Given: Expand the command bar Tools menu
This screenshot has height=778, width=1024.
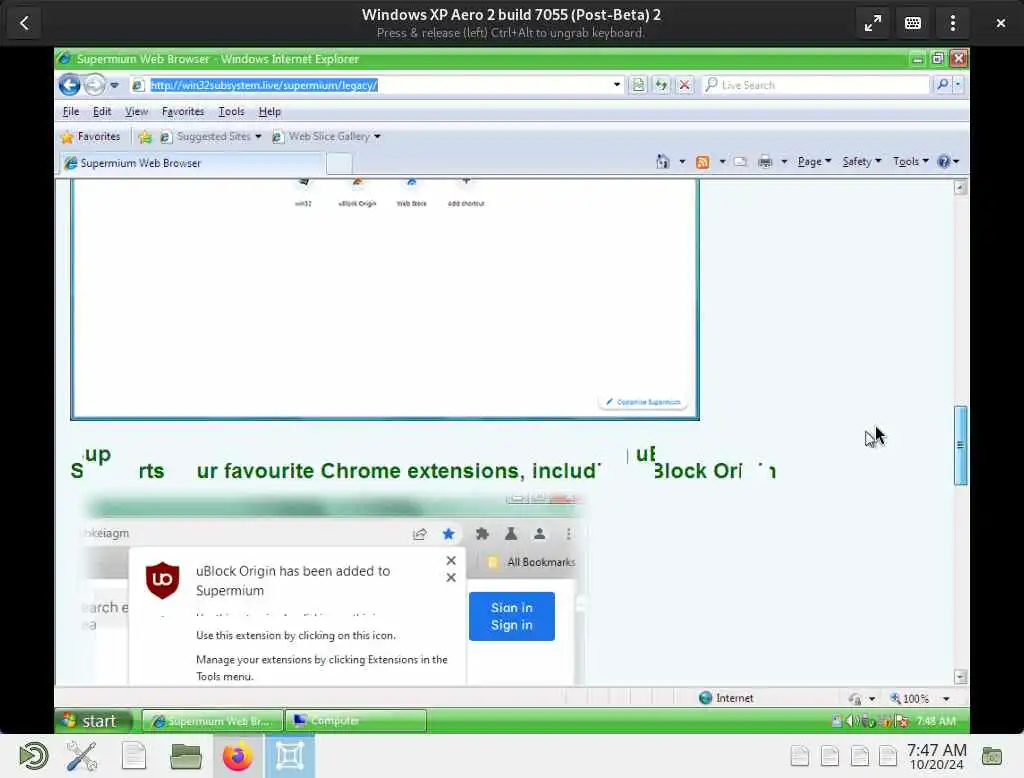Looking at the screenshot, I should (x=910, y=161).
